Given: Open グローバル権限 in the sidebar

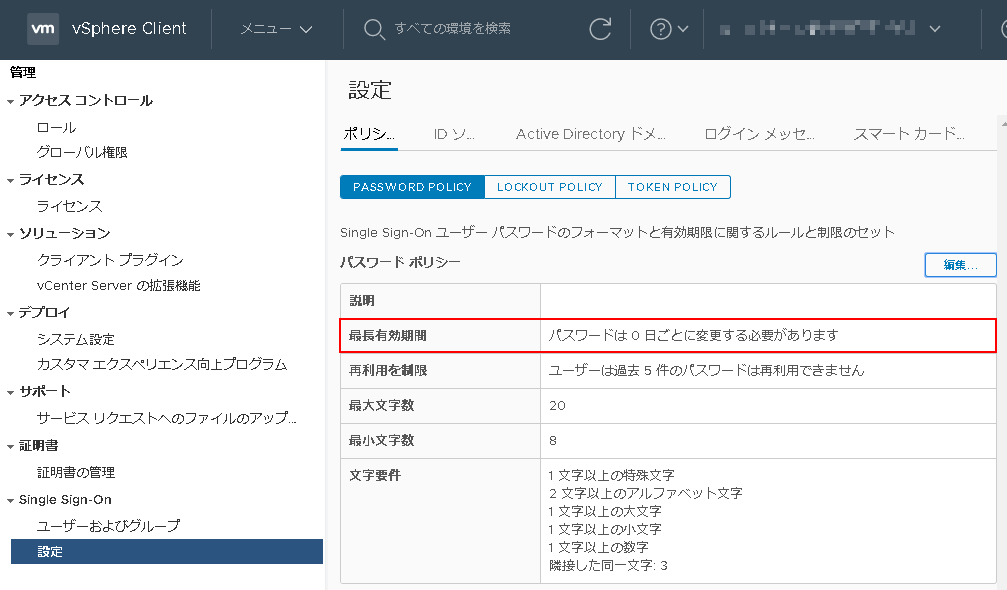Looking at the screenshot, I should click(x=82, y=152).
